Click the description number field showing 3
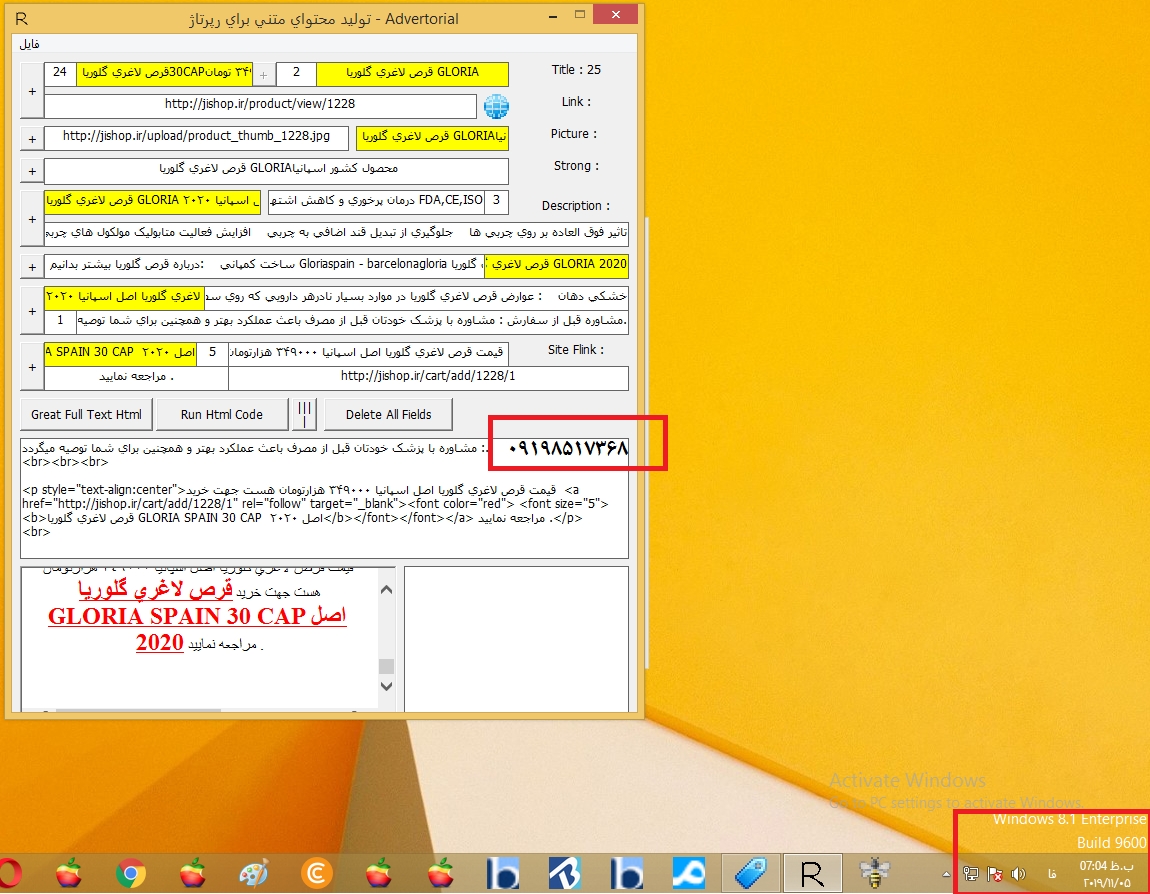1150x894 pixels. coord(497,201)
